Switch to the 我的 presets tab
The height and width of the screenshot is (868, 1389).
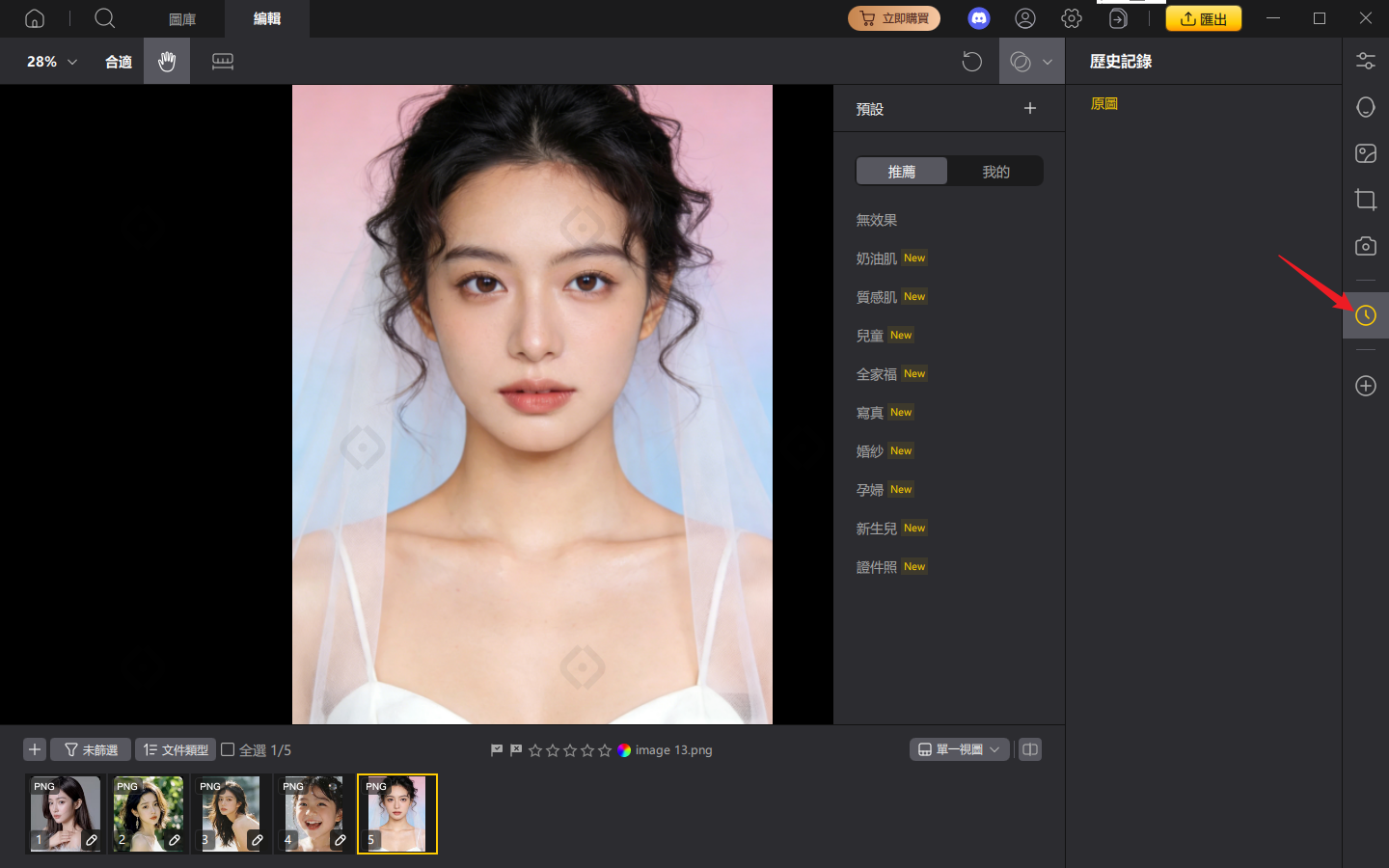pyautogui.click(x=995, y=172)
